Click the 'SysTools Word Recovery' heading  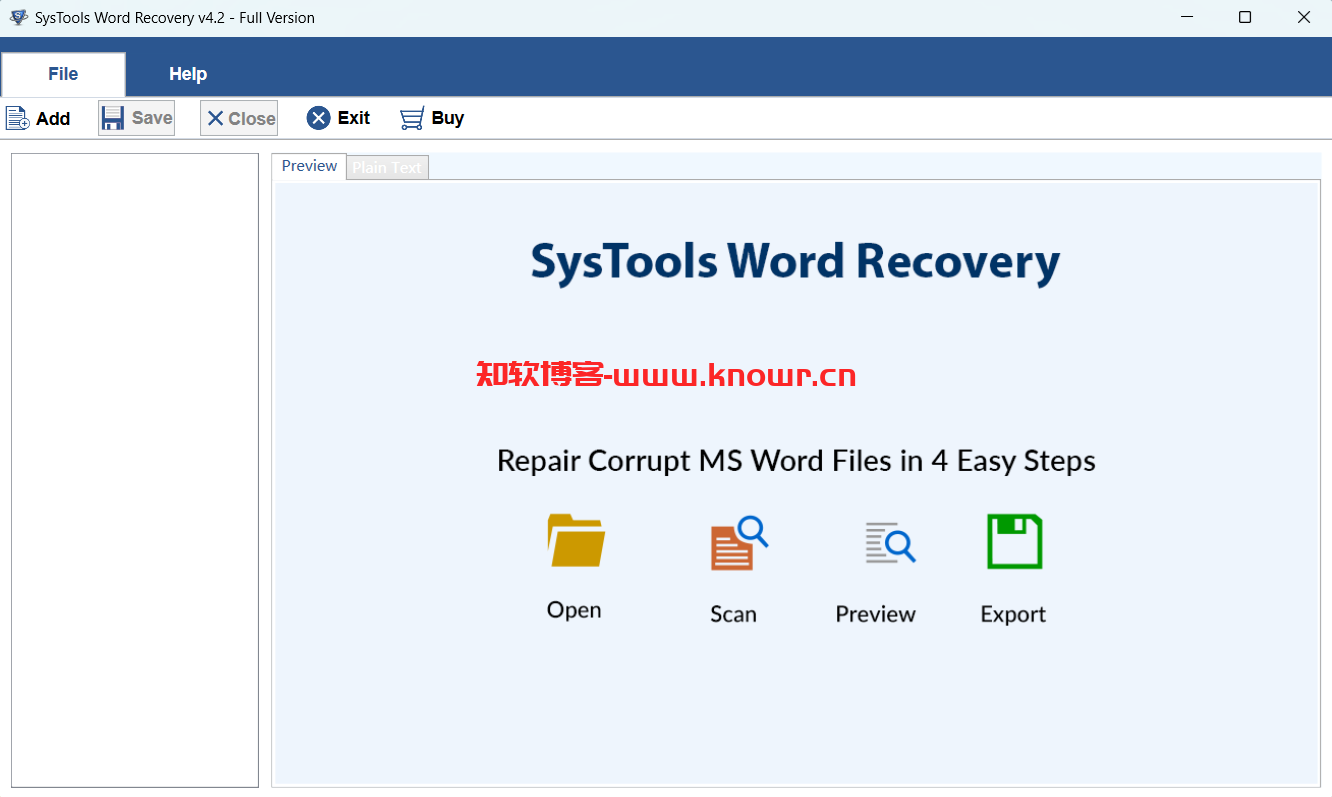(795, 262)
